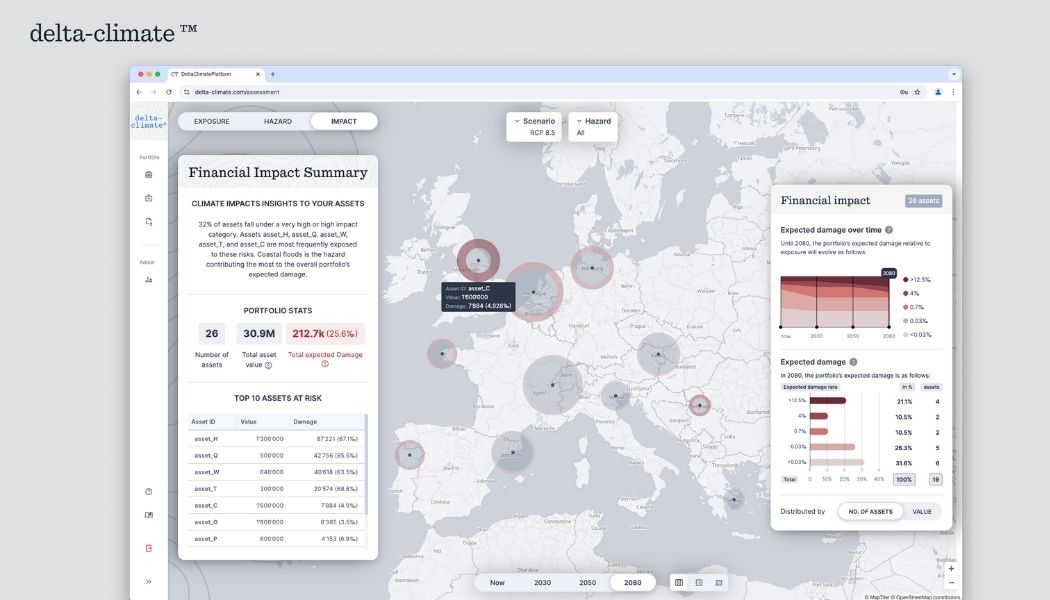The width and height of the screenshot is (1050, 600).
Task: Click Total asset value info icon
Action: pyautogui.click(x=269, y=366)
